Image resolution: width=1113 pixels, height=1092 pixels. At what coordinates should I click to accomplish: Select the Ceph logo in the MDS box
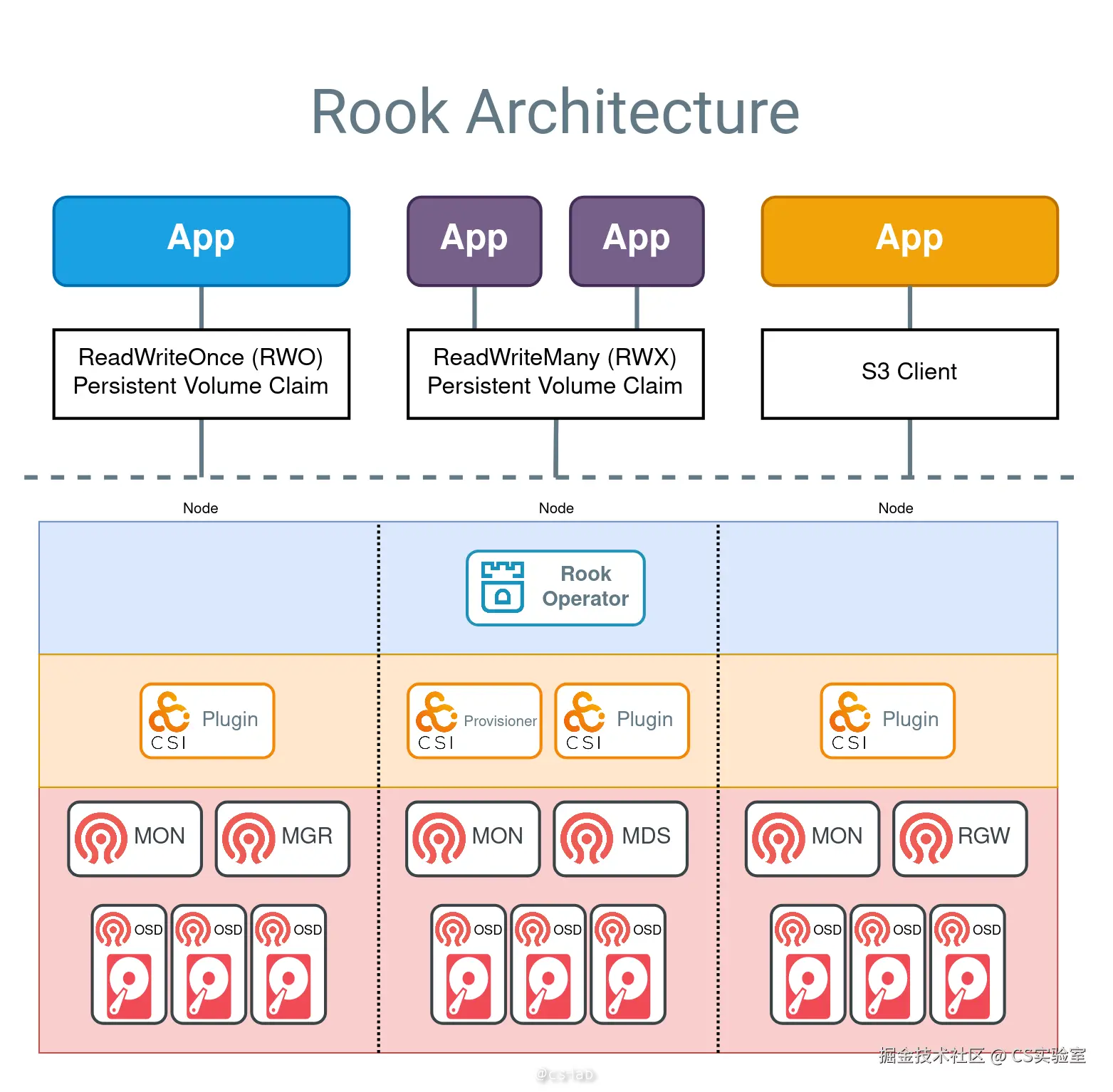tap(587, 838)
